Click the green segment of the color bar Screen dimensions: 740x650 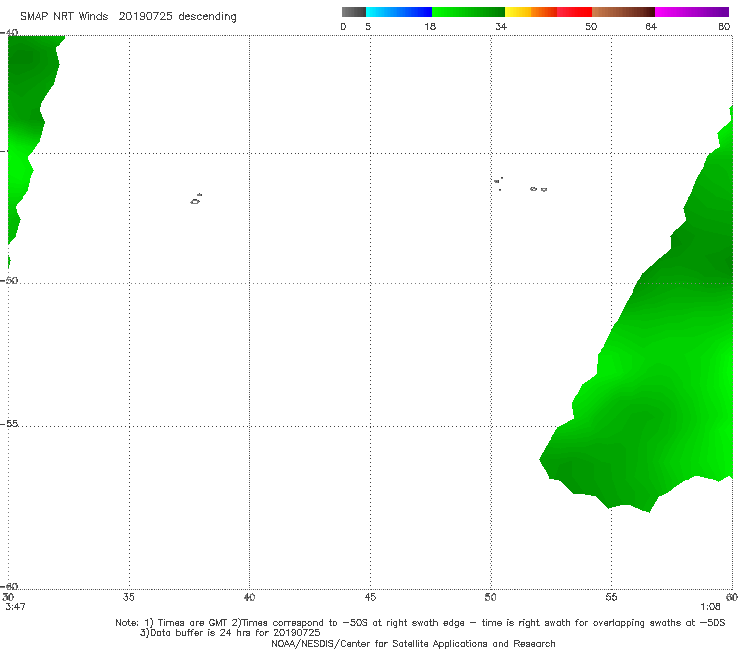[x=468, y=12]
